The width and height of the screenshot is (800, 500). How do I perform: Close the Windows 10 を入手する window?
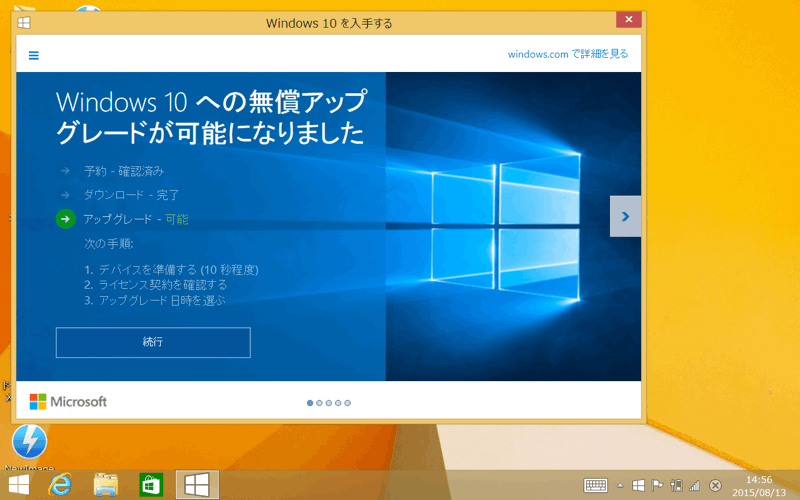[627, 20]
